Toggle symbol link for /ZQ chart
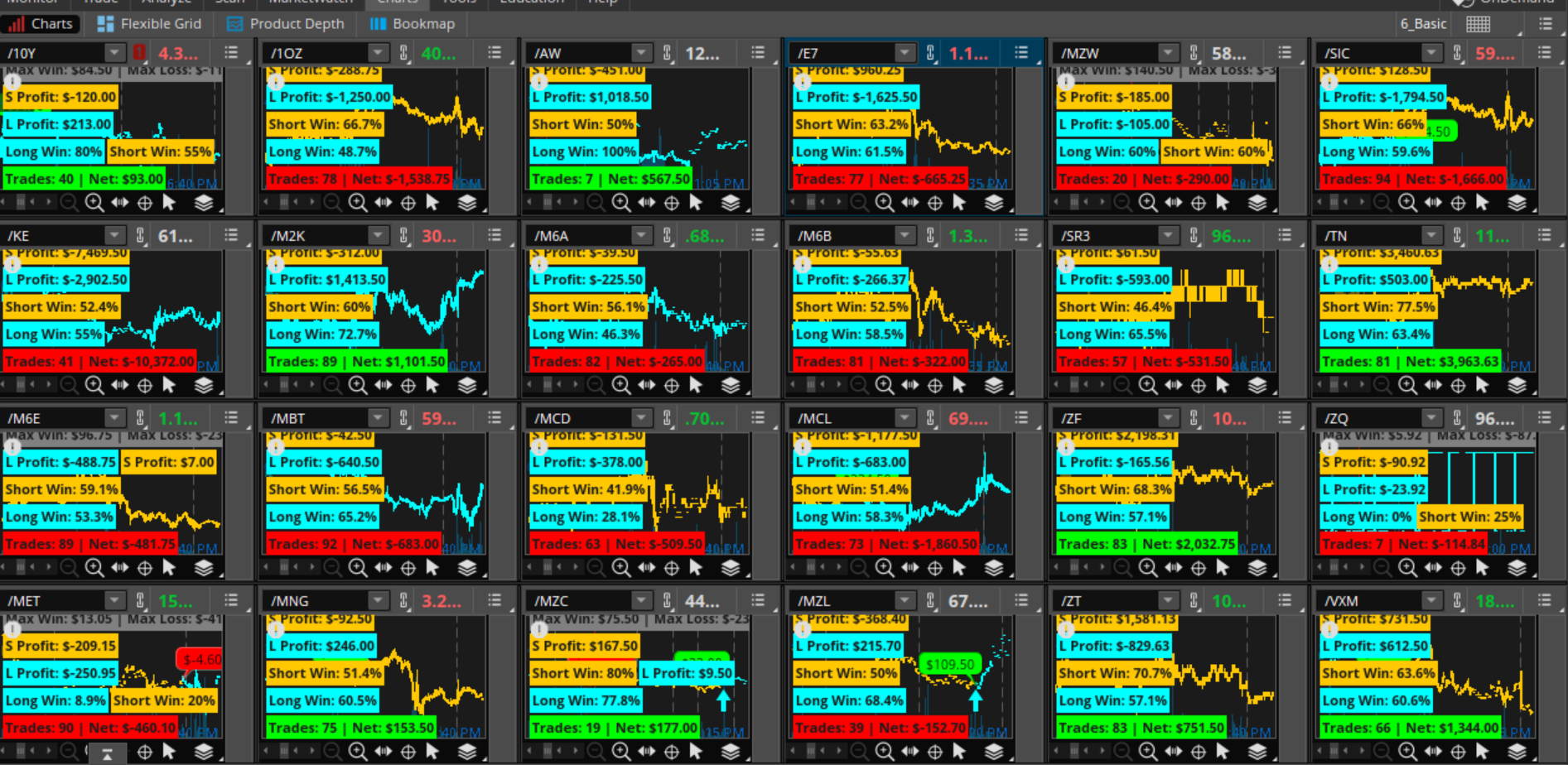 pos(1458,418)
